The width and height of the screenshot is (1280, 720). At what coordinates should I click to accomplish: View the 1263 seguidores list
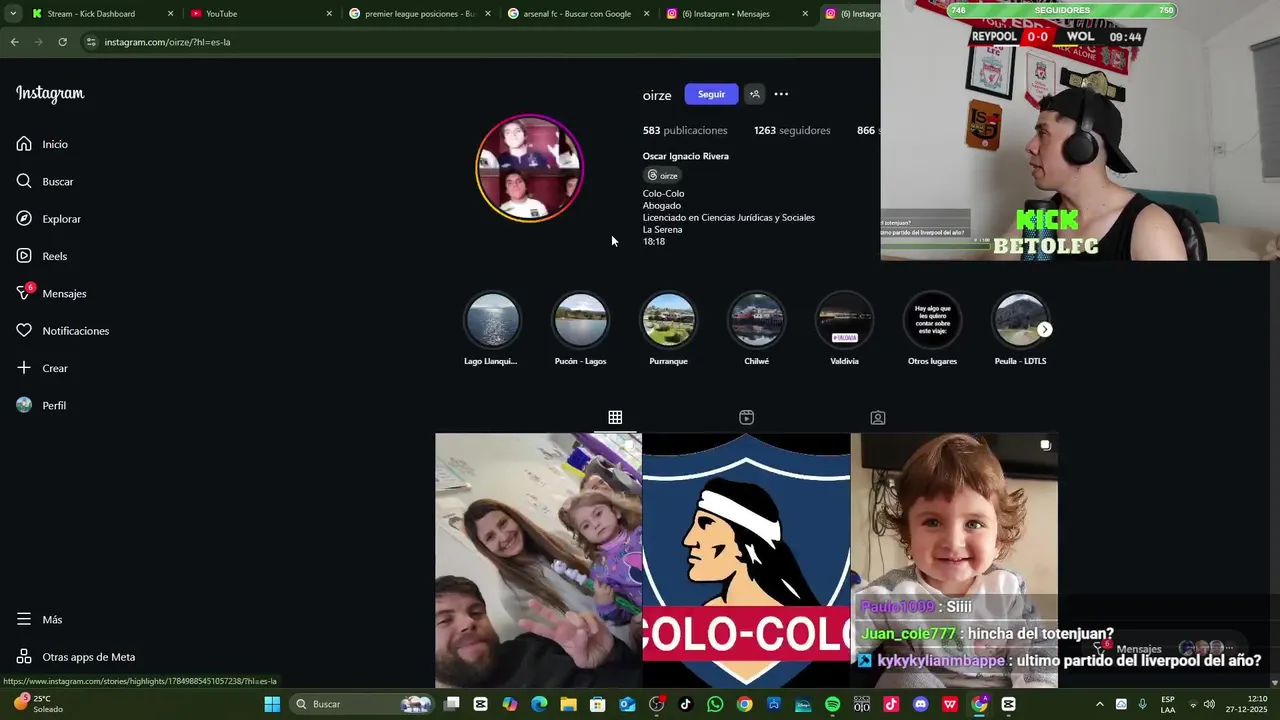tap(792, 130)
